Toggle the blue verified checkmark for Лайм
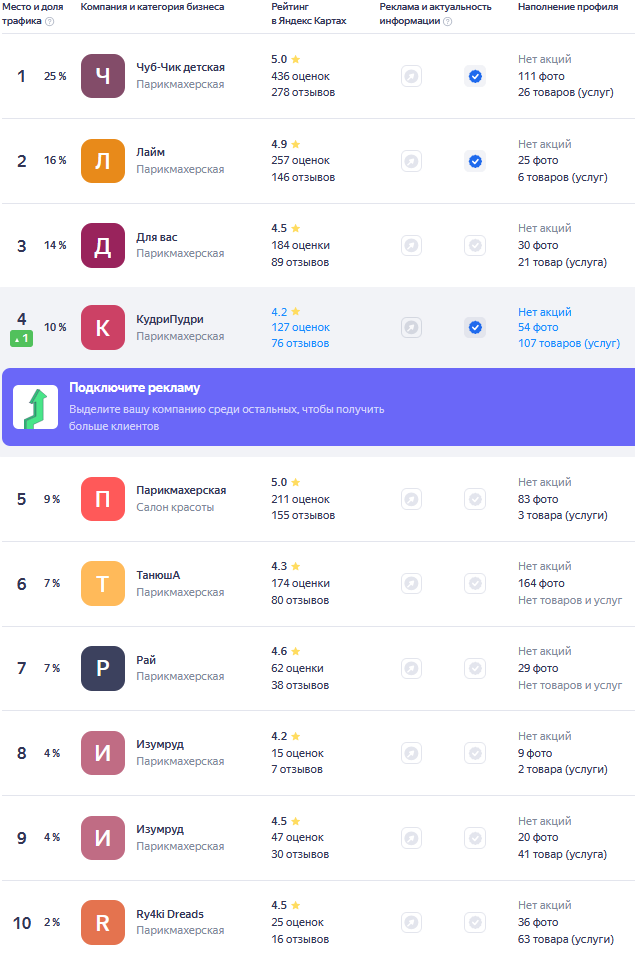635x955 pixels. 475,161
